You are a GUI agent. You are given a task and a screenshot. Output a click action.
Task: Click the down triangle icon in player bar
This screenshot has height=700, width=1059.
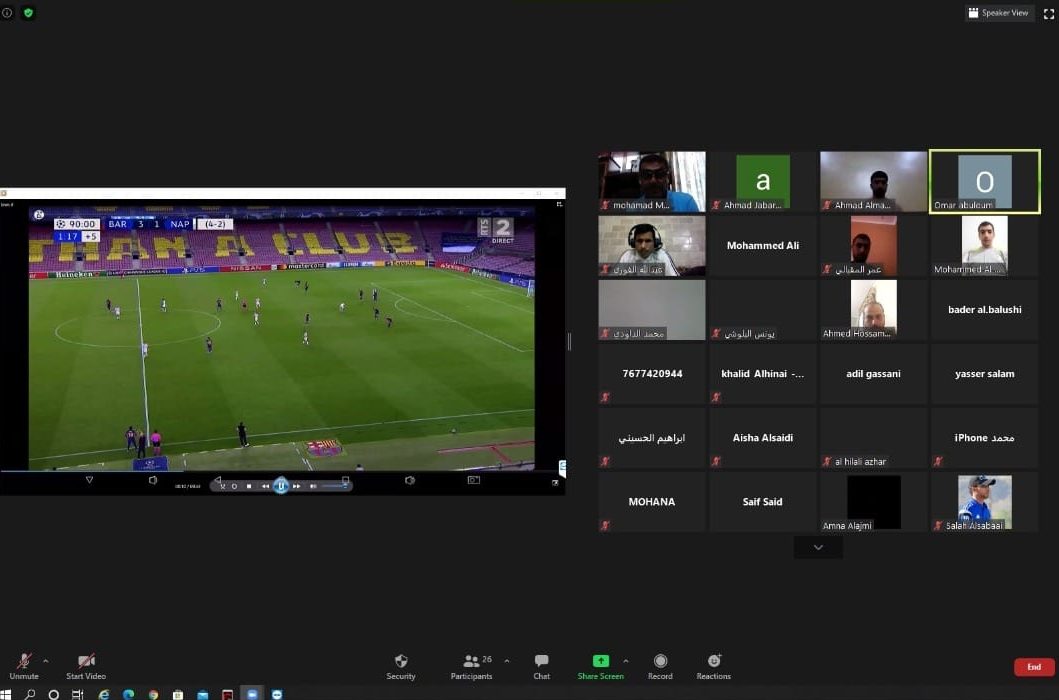click(89, 480)
